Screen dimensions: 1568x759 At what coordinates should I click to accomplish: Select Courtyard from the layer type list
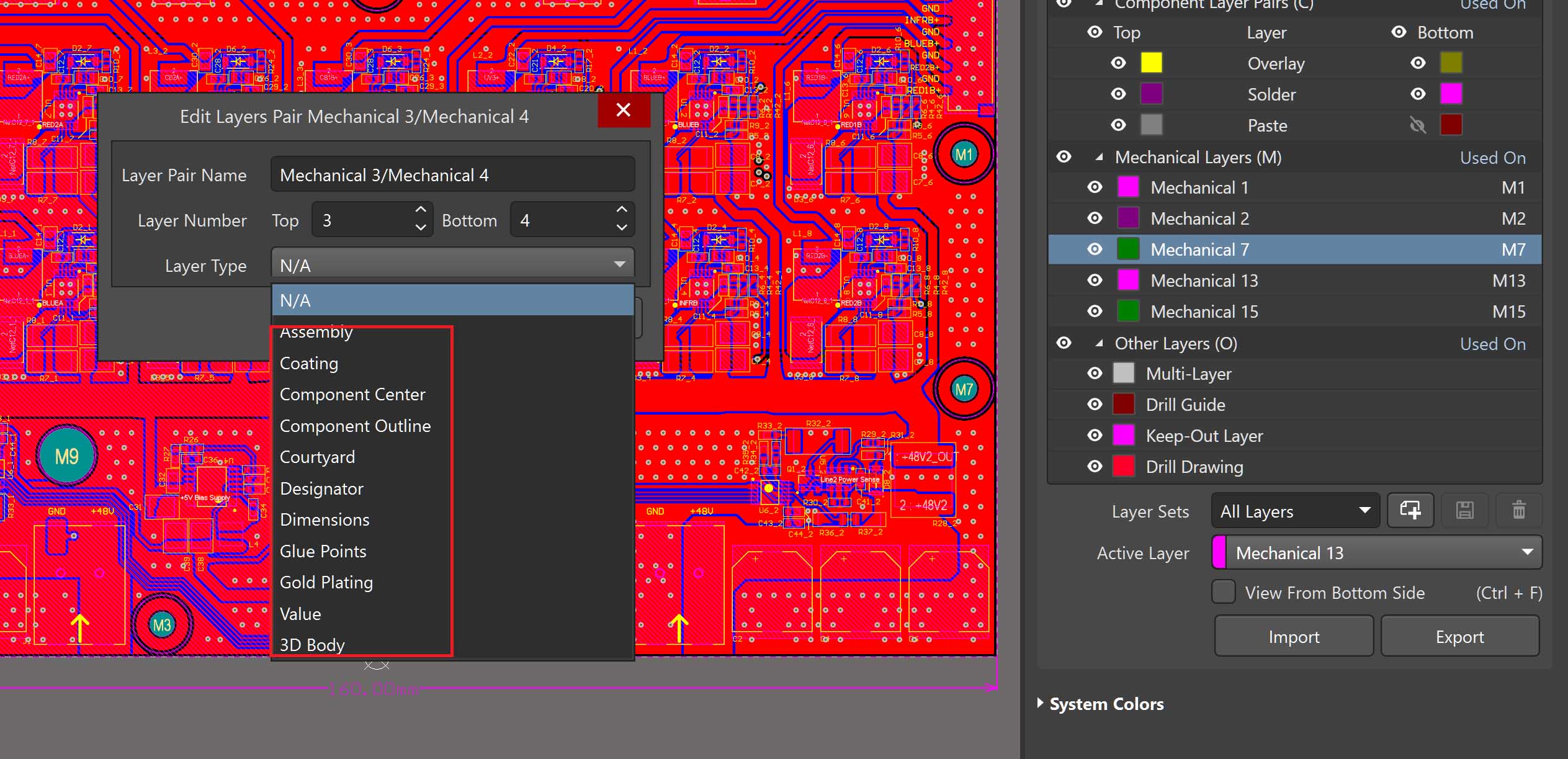coord(317,457)
